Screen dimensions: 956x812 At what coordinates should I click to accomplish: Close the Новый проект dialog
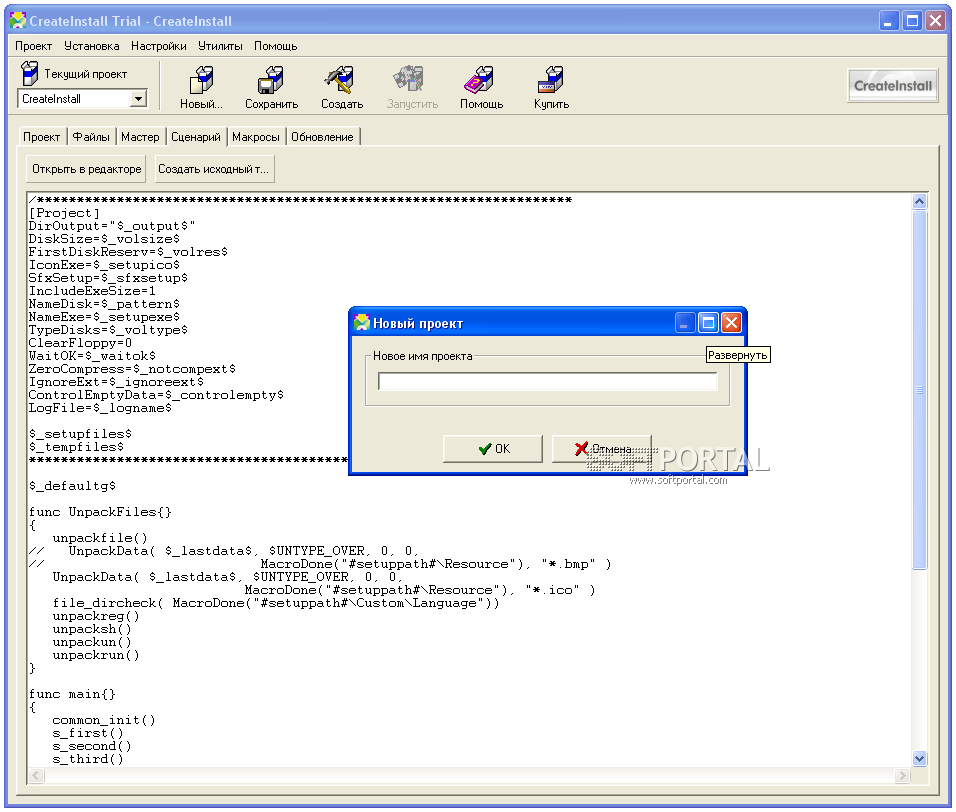tap(731, 322)
